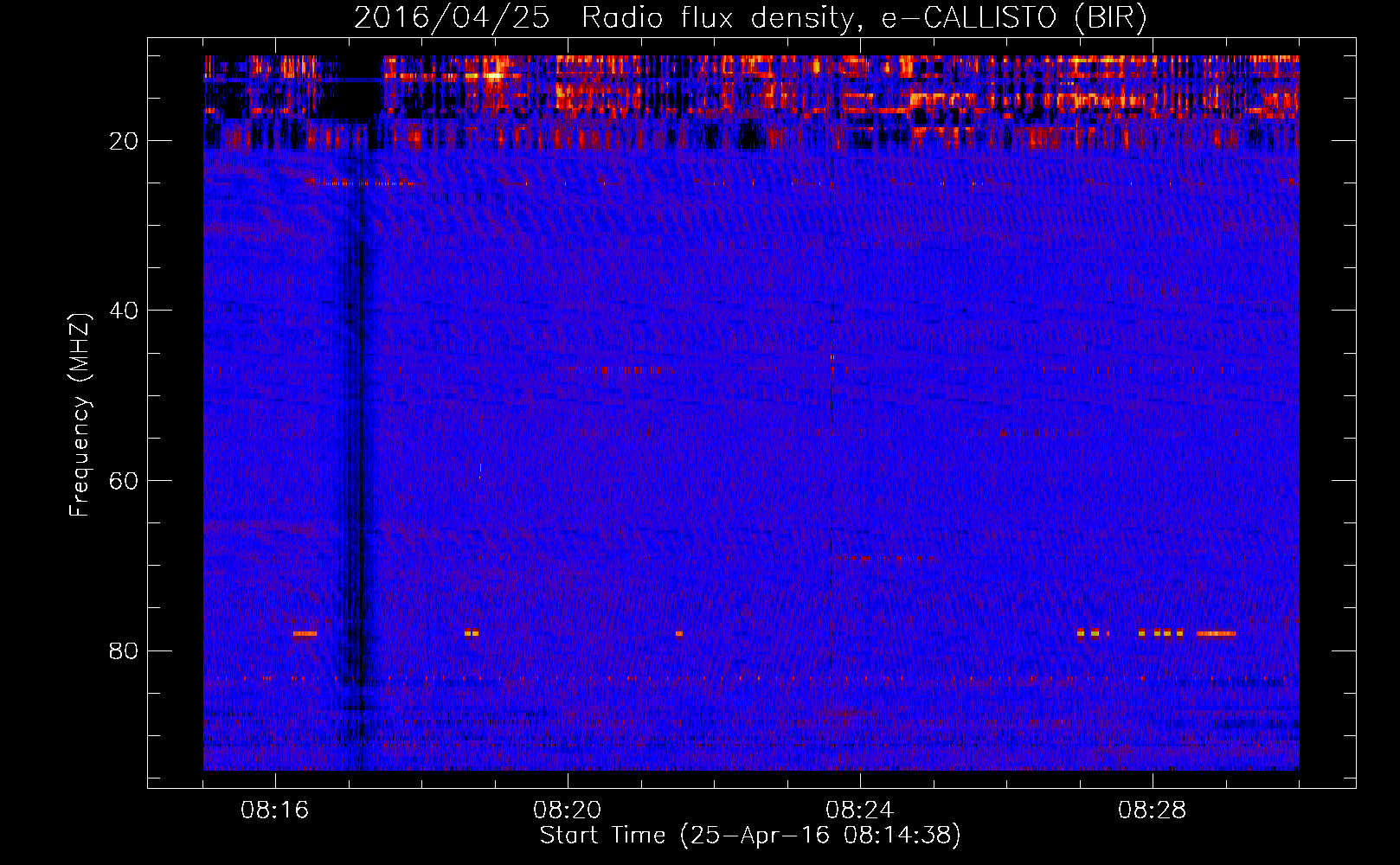This screenshot has width=1400, height=865.
Task: Click the 'Frequency (MHZ)' y-axis label
Action: click(80, 415)
